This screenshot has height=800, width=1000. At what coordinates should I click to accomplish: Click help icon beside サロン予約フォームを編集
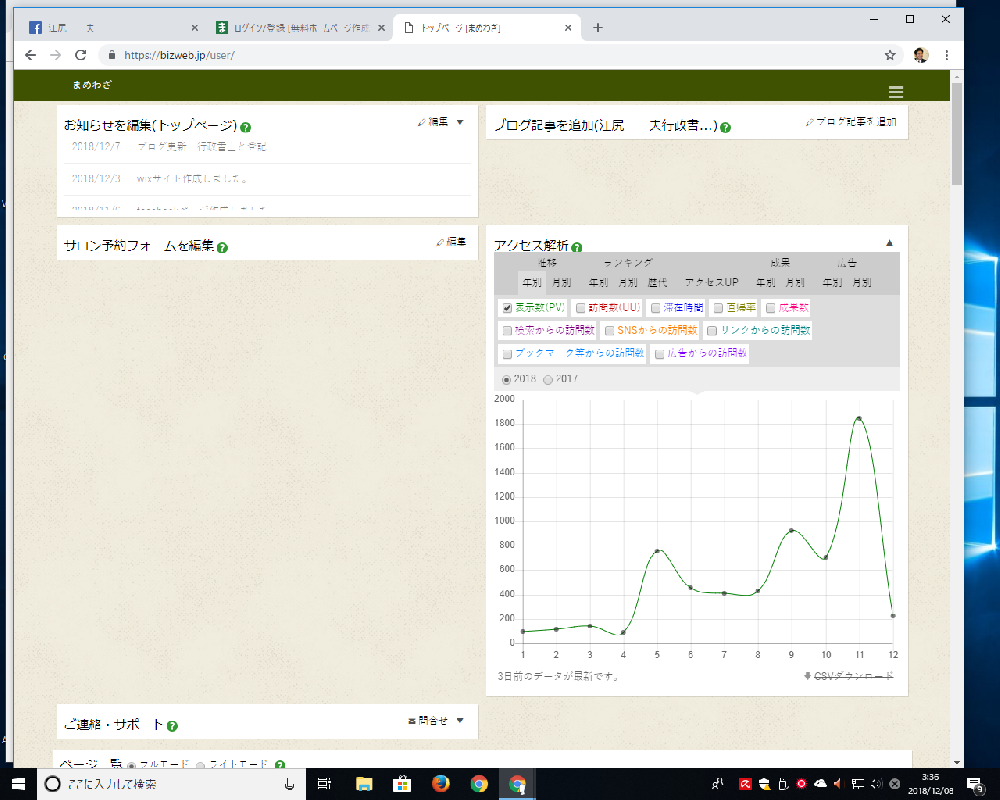(222, 248)
